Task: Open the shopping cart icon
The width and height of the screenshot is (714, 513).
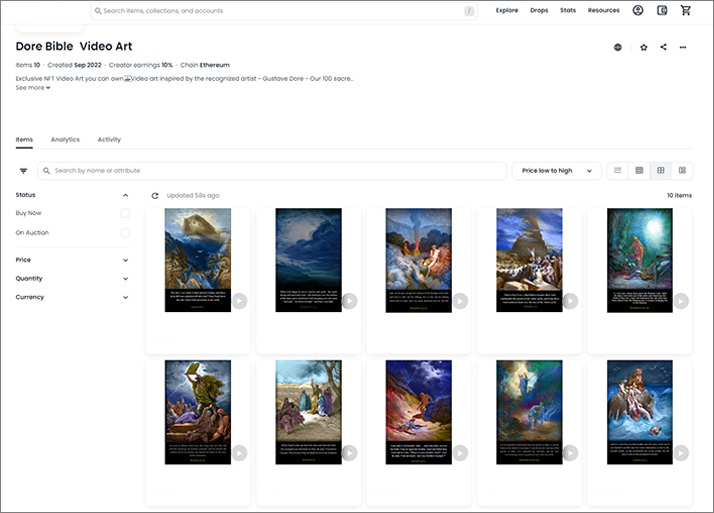Action: click(685, 10)
